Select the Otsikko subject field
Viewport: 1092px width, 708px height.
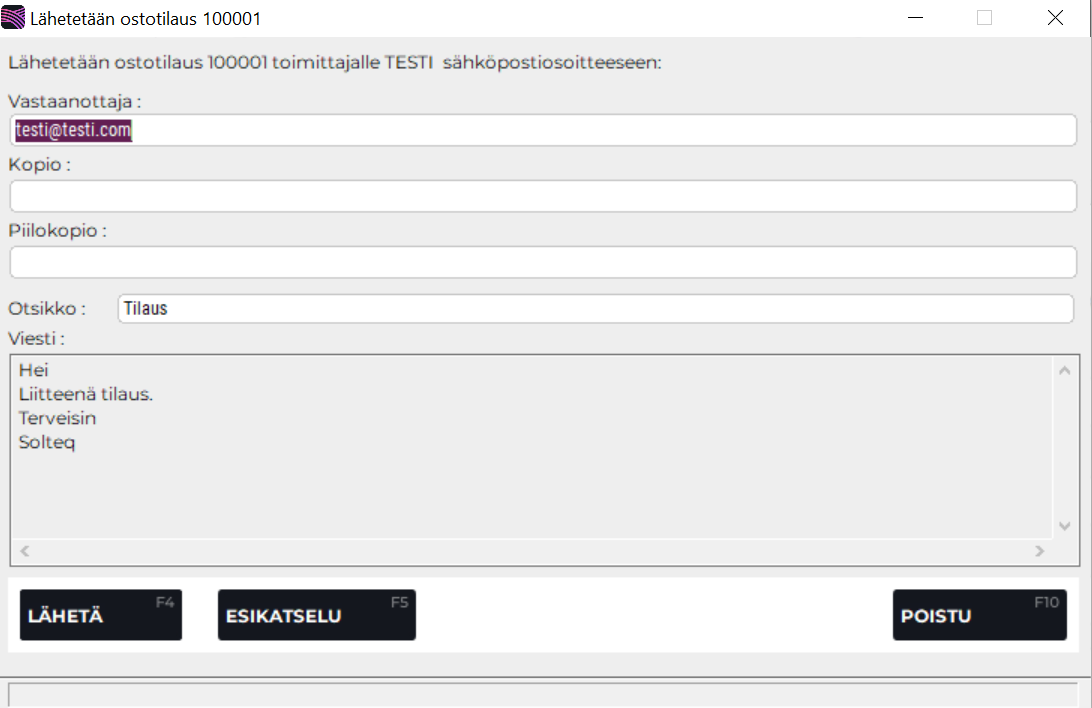tap(595, 308)
